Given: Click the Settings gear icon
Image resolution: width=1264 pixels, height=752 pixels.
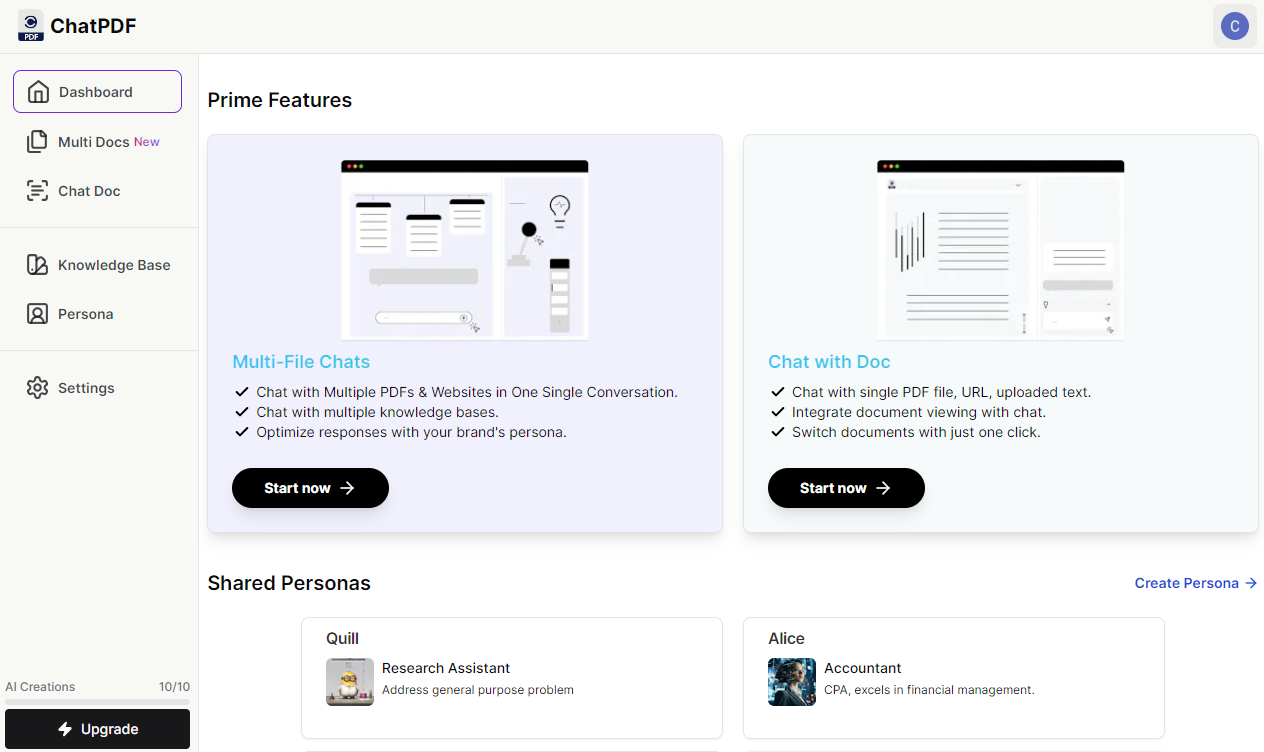Looking at the screenshot, I should [x=37, y=388].
